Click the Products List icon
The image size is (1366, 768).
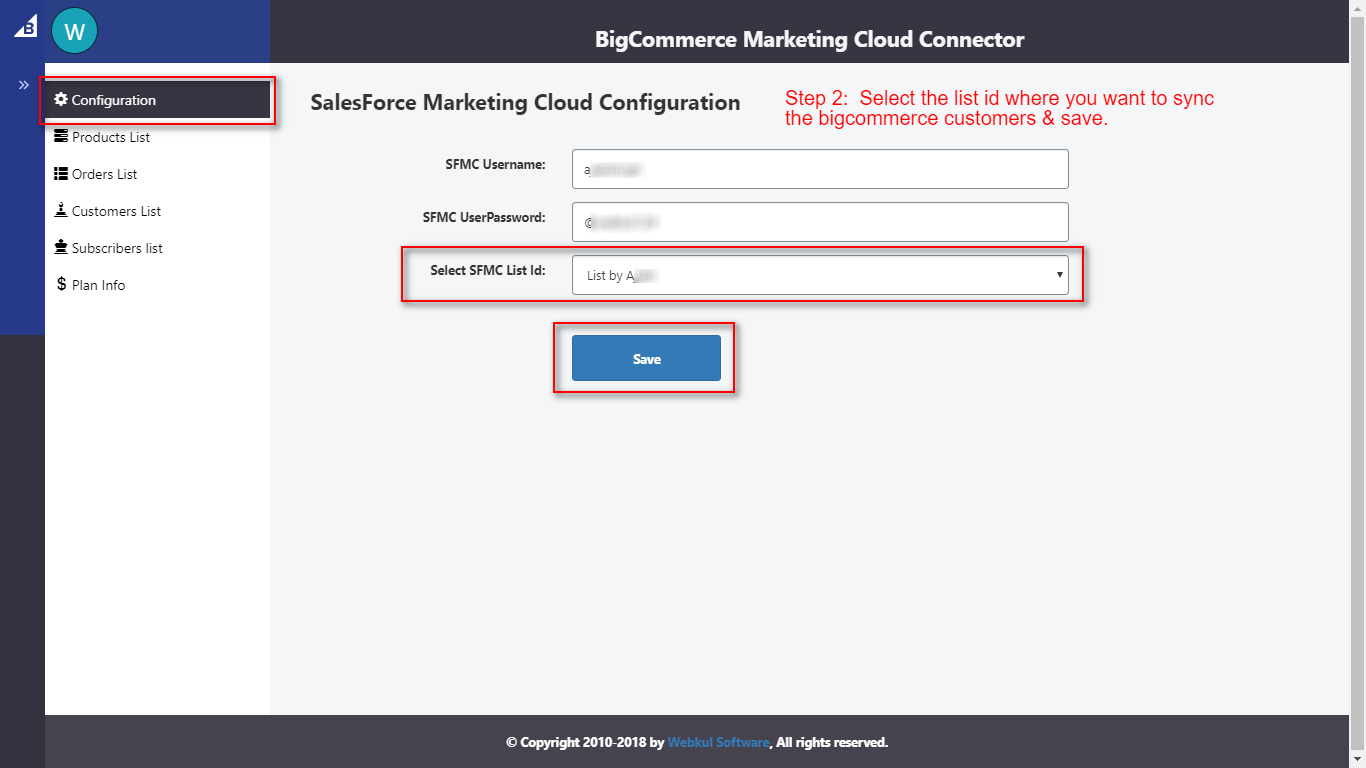(x=61, y=136)
